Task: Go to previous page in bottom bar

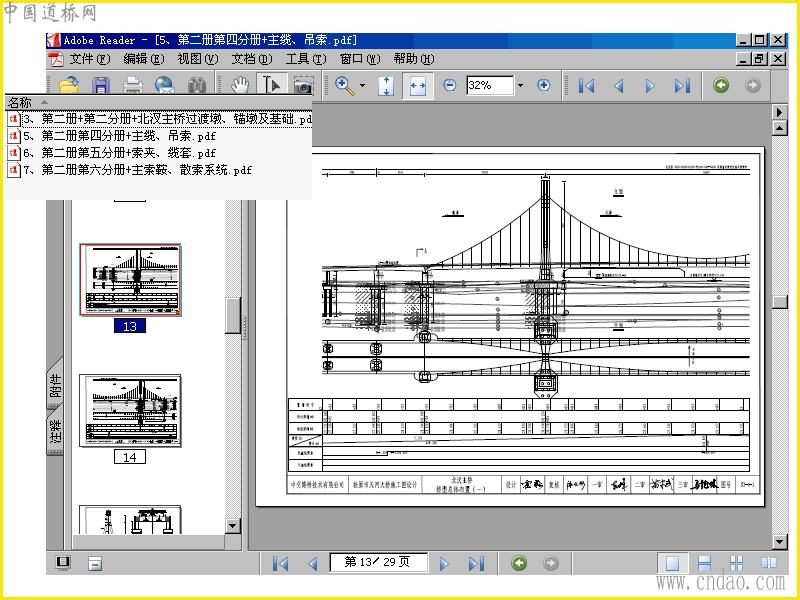Action: point(313,563)
